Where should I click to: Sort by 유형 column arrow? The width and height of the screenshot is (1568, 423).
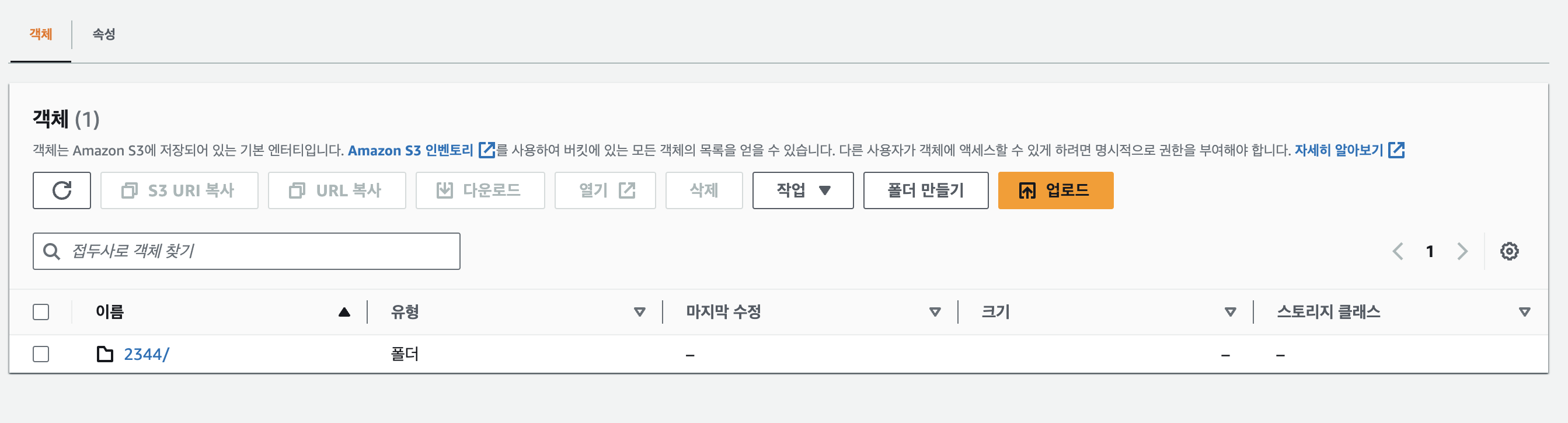click(639, 312)
